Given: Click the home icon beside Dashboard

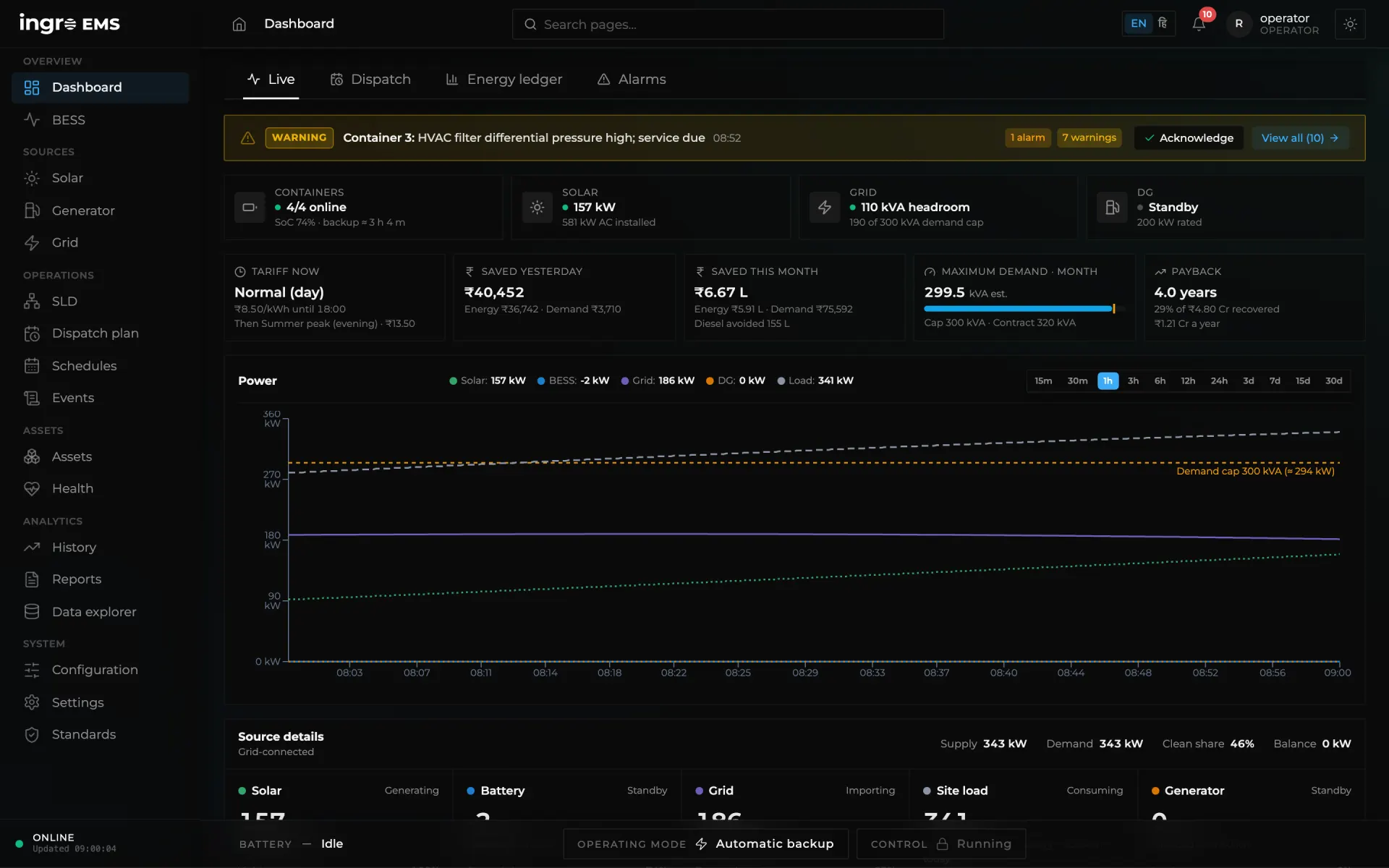Looking at the screenshot, I should point(239,24).
